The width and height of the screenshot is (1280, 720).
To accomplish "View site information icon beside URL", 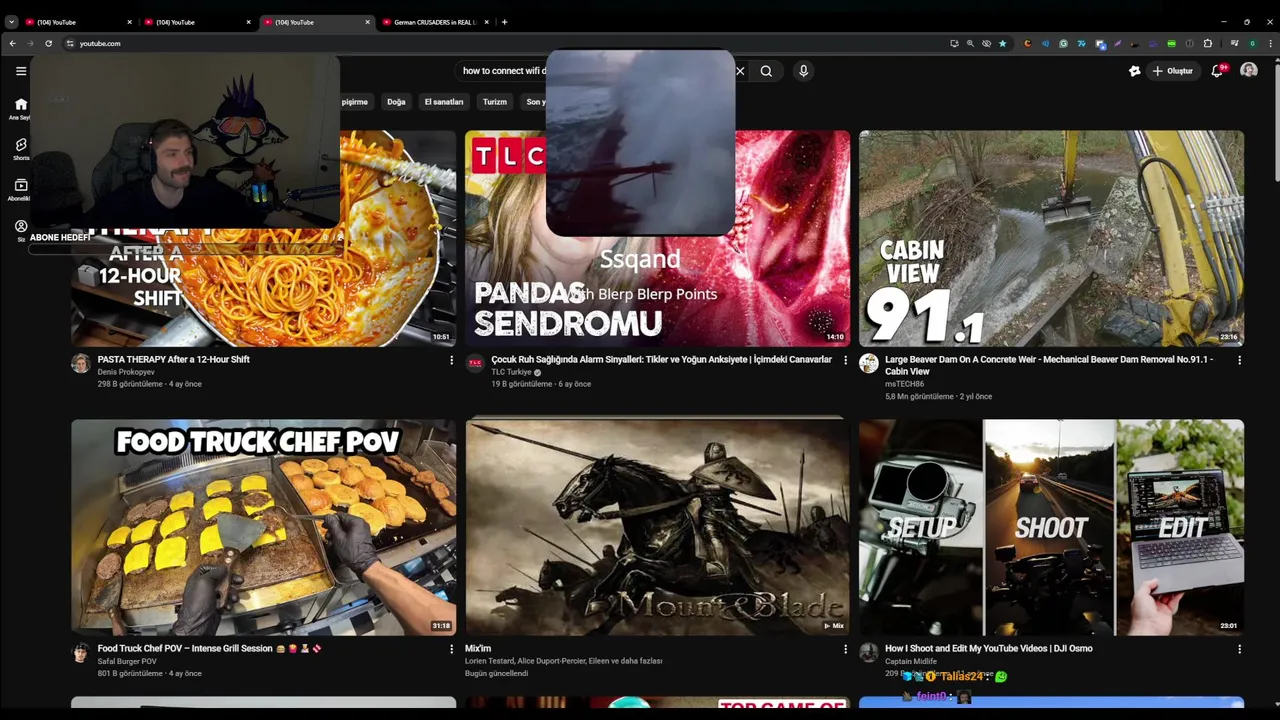I will (x=70, y=43).
